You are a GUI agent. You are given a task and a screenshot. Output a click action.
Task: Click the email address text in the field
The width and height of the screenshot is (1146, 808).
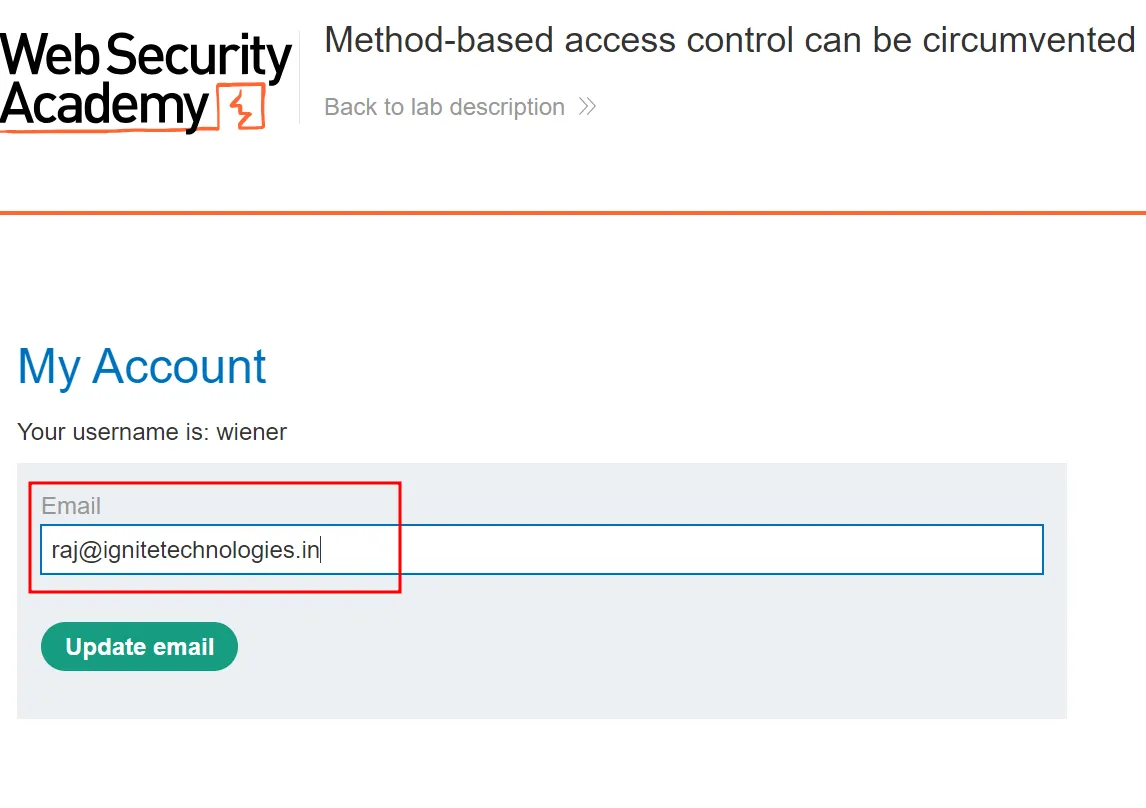(185, 550)
